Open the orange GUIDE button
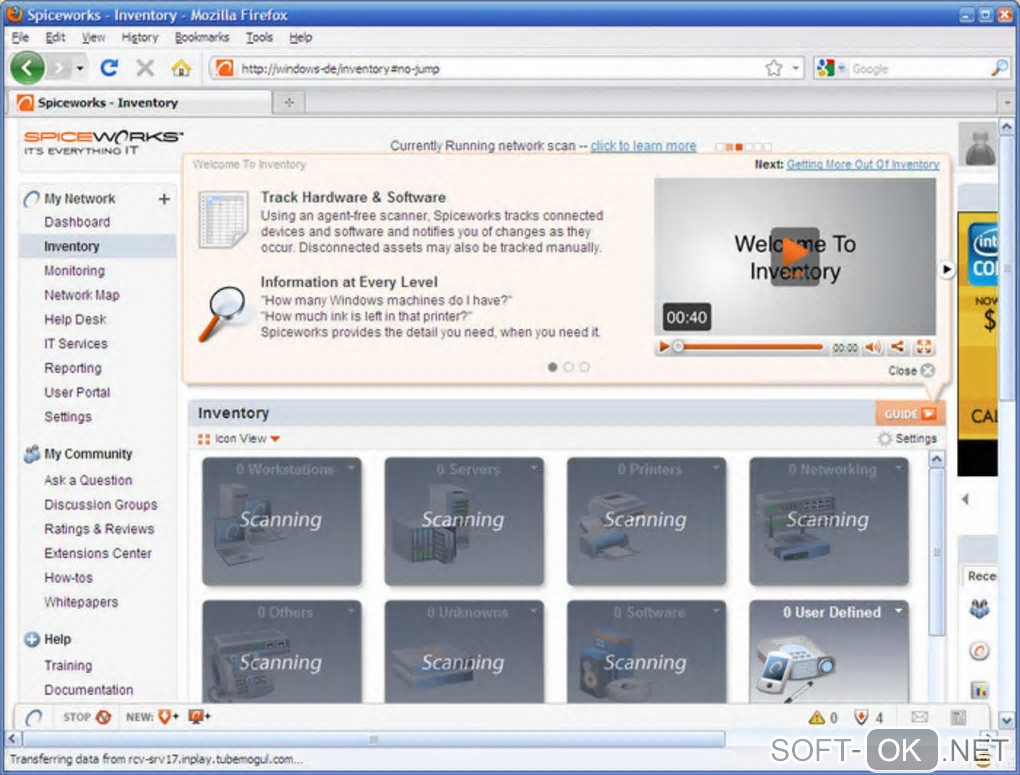 point(909,414)
